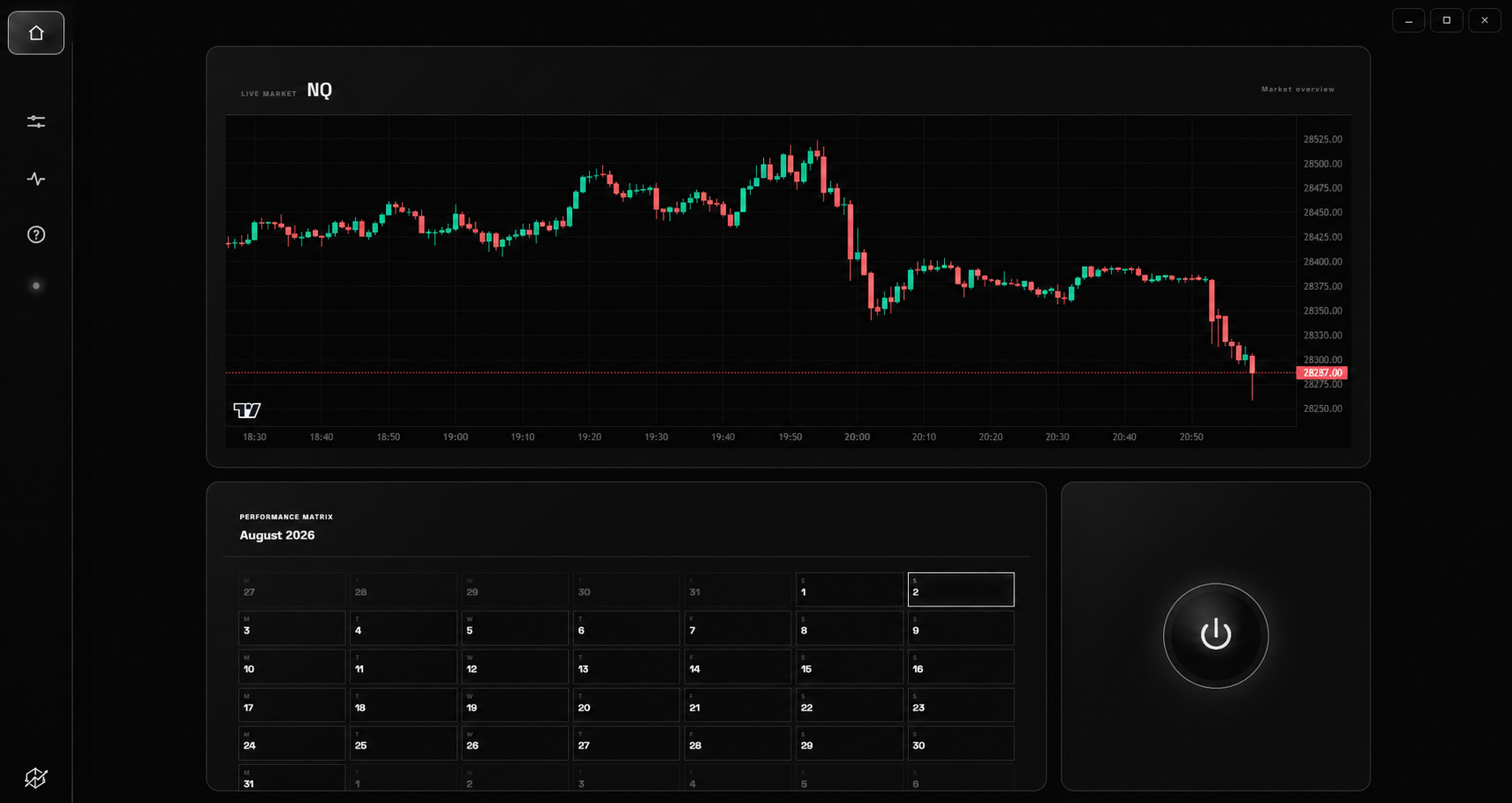Select August 16 calendar cell
1512x803 pixels.
pyautogui.click(x=961, y=667)
